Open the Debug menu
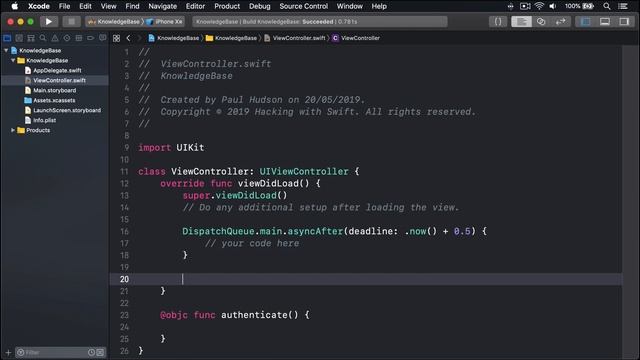 (260, 6)
